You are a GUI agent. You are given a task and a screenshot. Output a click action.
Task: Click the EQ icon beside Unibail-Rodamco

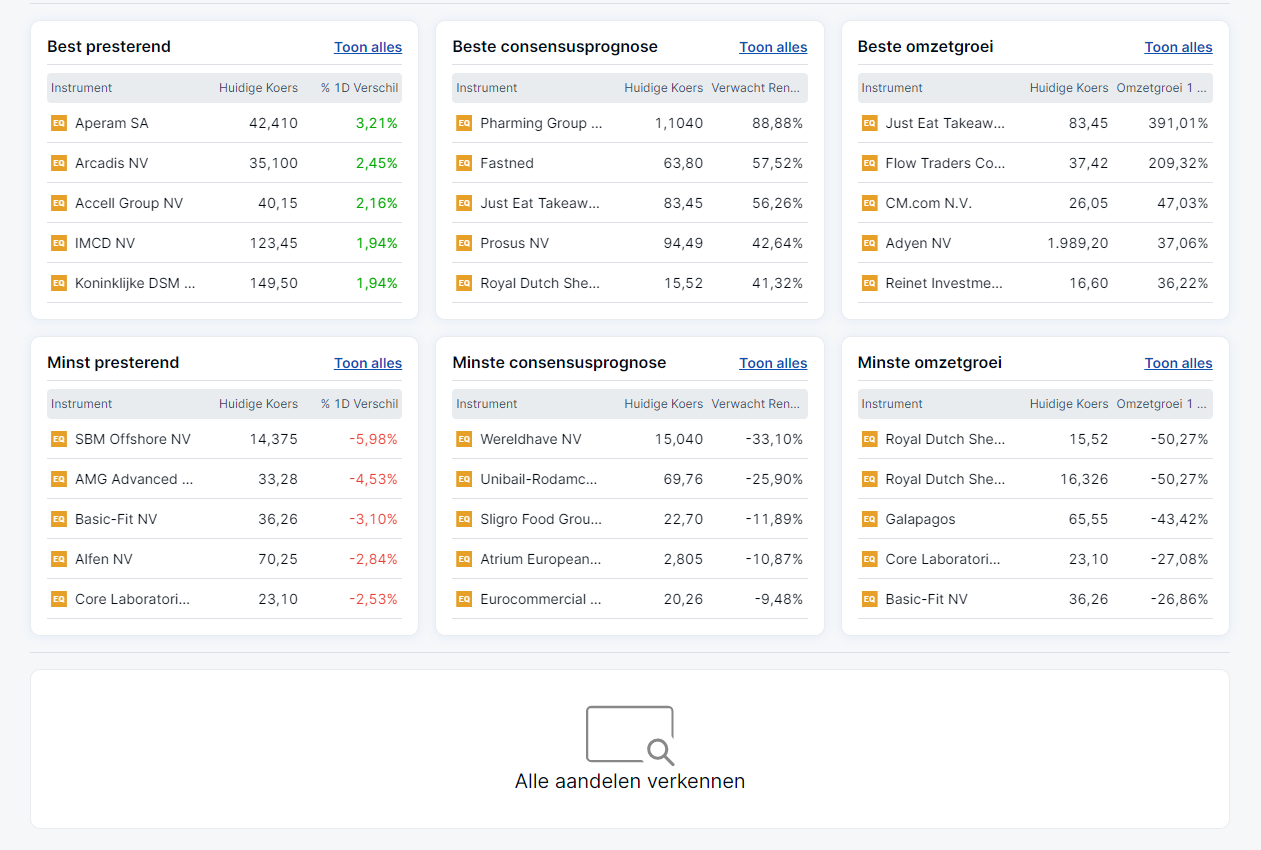point(464,479)
